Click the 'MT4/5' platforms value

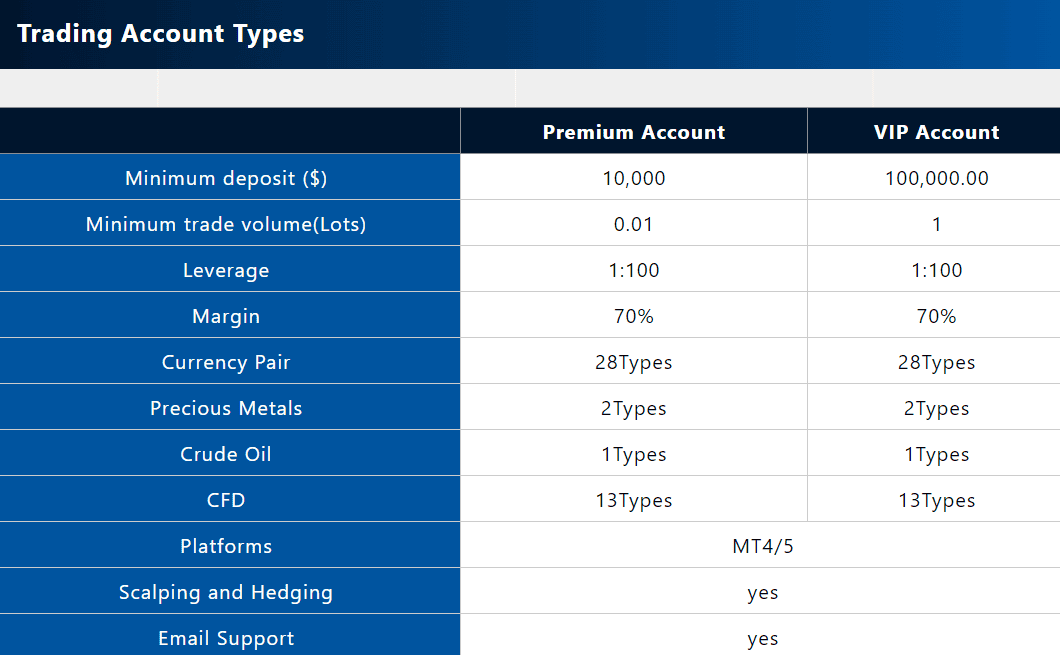tap(763, 546)
